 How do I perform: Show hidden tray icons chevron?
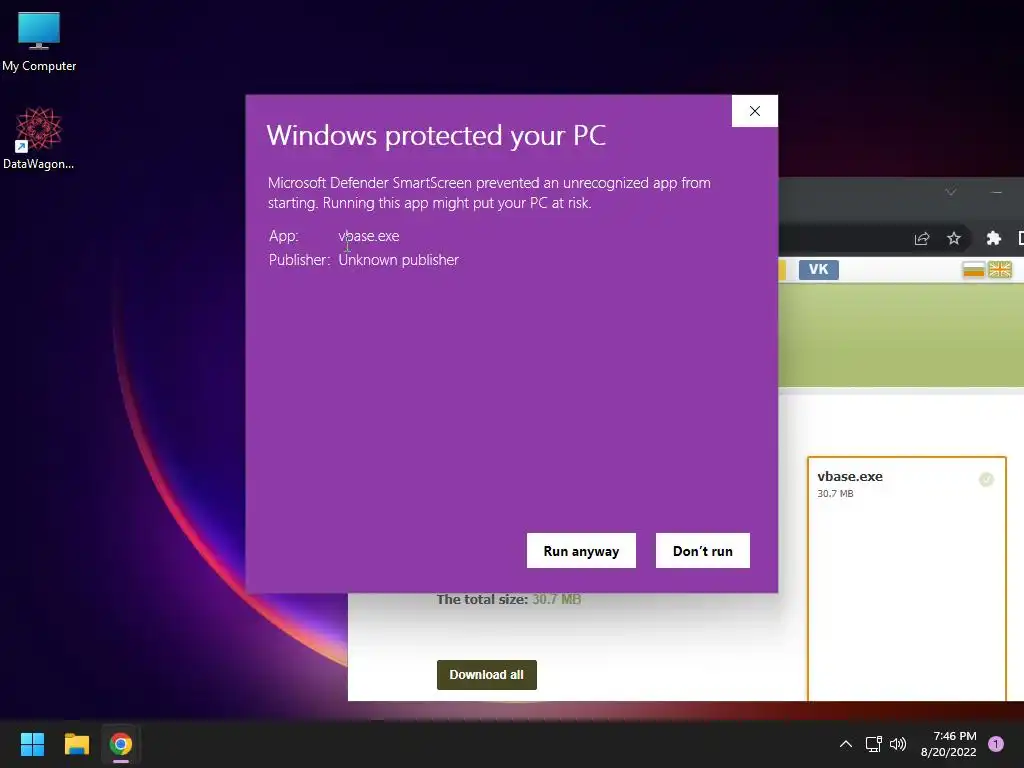coord(846,744)
